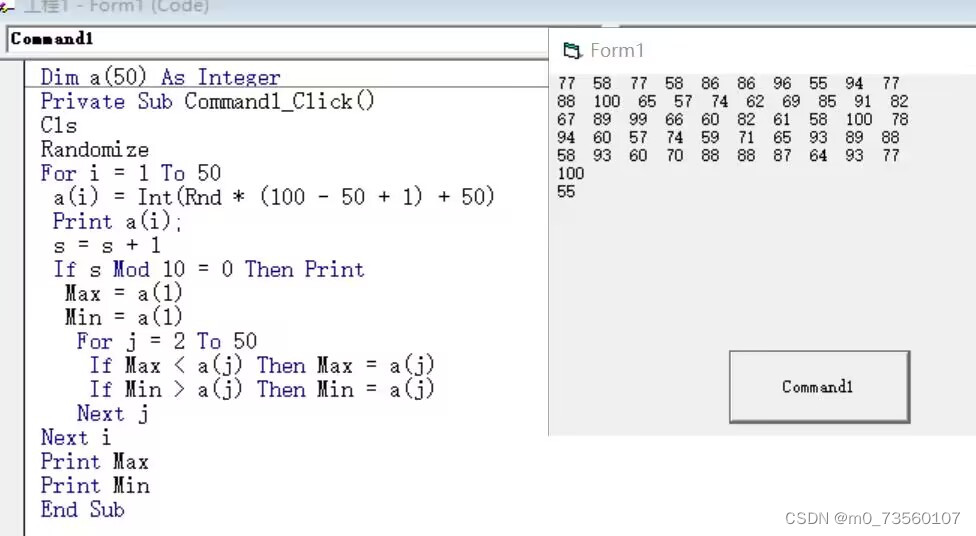
Task: Click the 'Print Min' code line
Action: pyautogui.click(x=95, y=486)
